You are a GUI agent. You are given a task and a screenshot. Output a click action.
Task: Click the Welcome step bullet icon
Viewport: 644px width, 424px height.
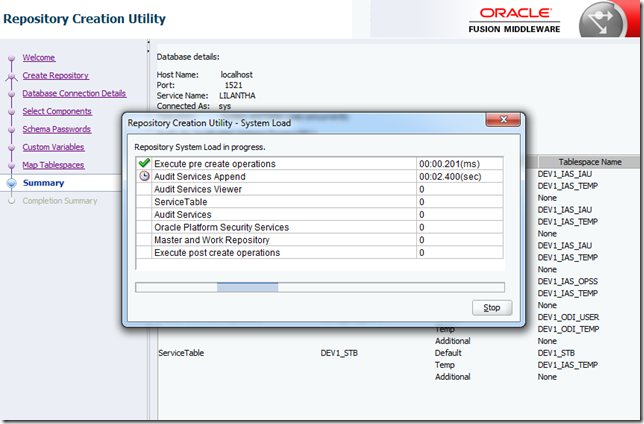(12, 58)
